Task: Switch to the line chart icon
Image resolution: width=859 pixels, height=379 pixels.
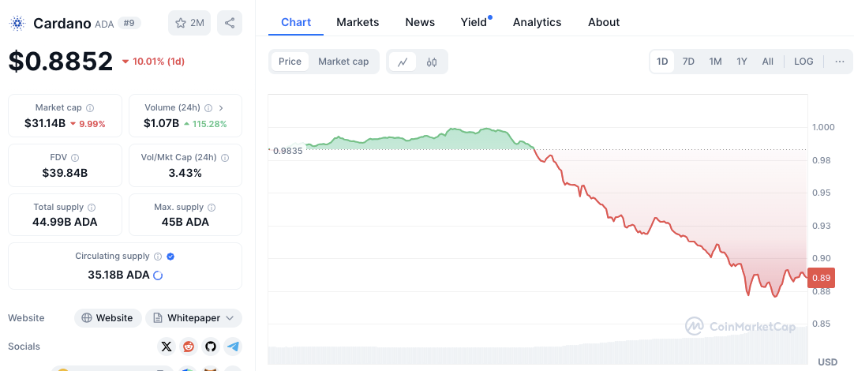Action: (403, 62)
